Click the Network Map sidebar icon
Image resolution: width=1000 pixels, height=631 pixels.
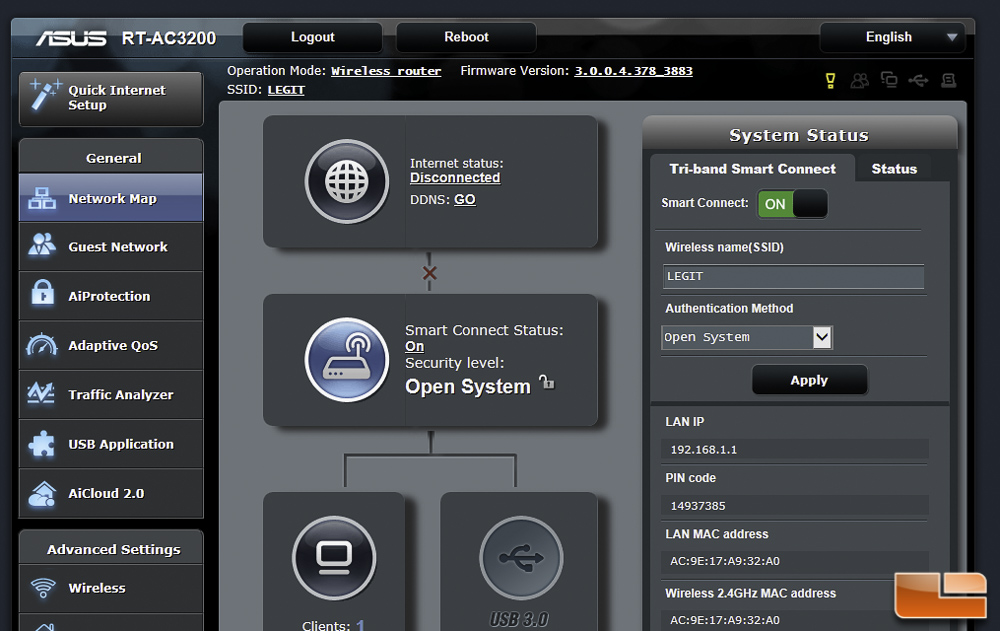(x=42, y=198)
